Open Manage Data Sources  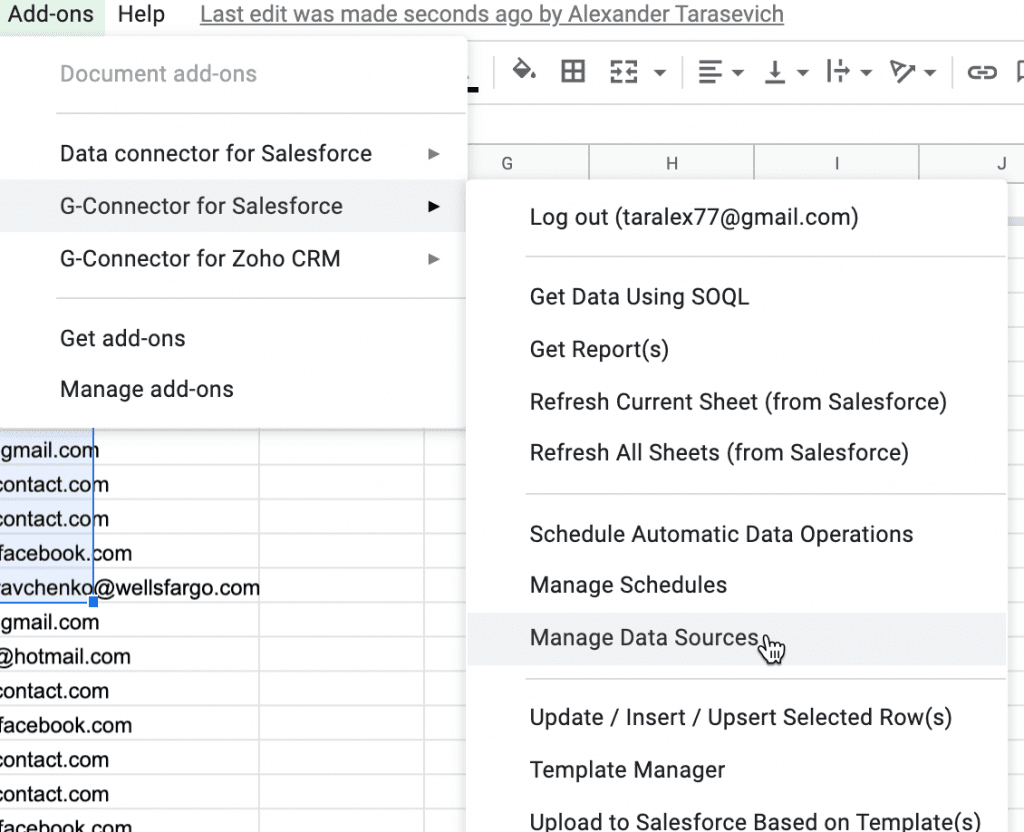[737, 638]
